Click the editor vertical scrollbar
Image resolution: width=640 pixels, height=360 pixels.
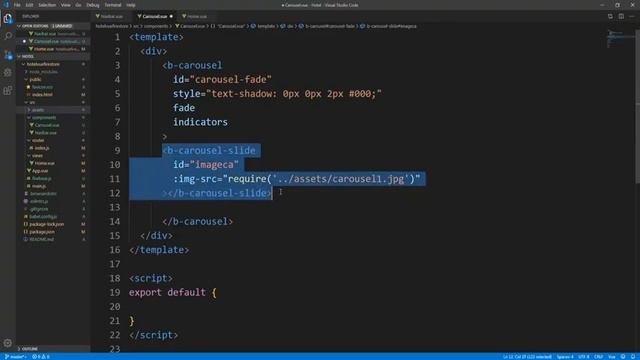[638, 106]
